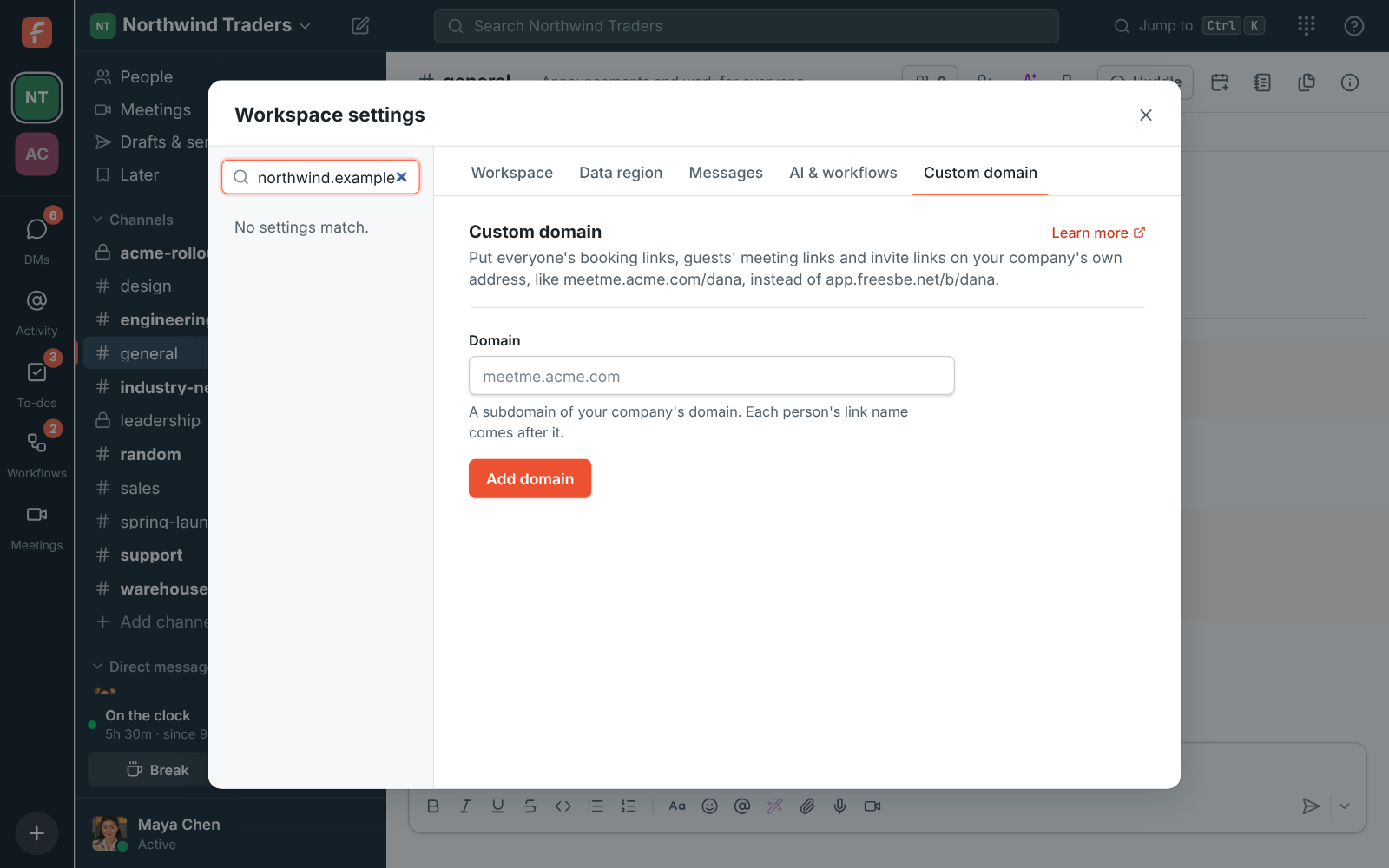Open the random channel
This screenshot has height=868, width=1389.
146,454
